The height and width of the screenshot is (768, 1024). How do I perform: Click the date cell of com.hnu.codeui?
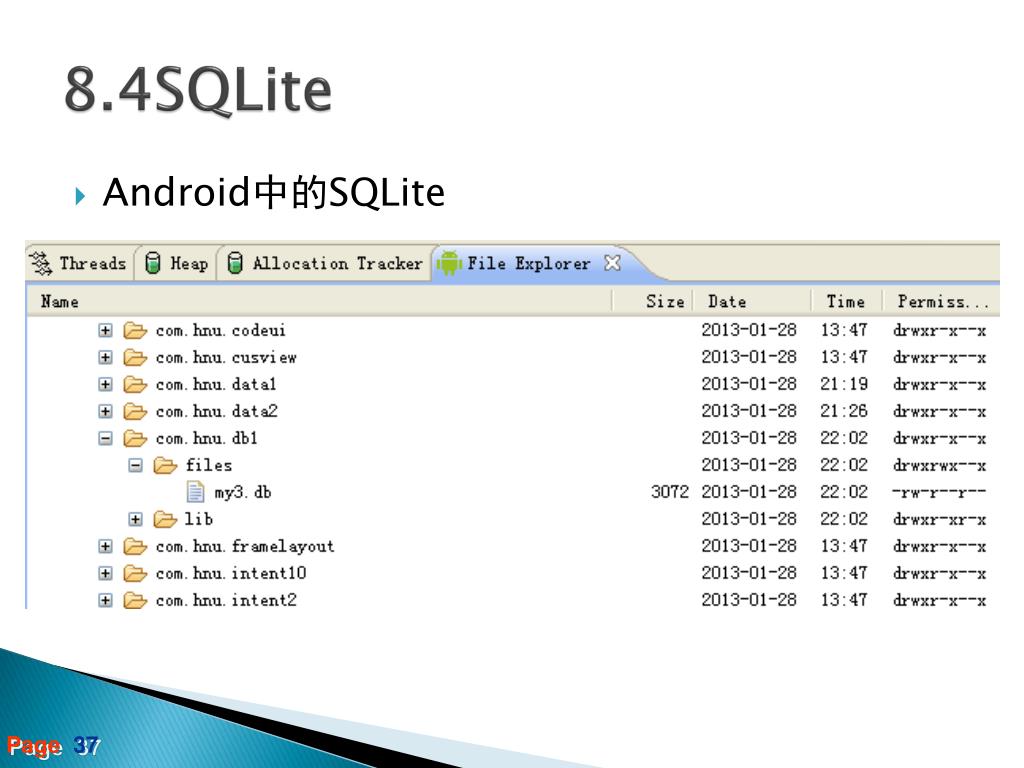749,330
